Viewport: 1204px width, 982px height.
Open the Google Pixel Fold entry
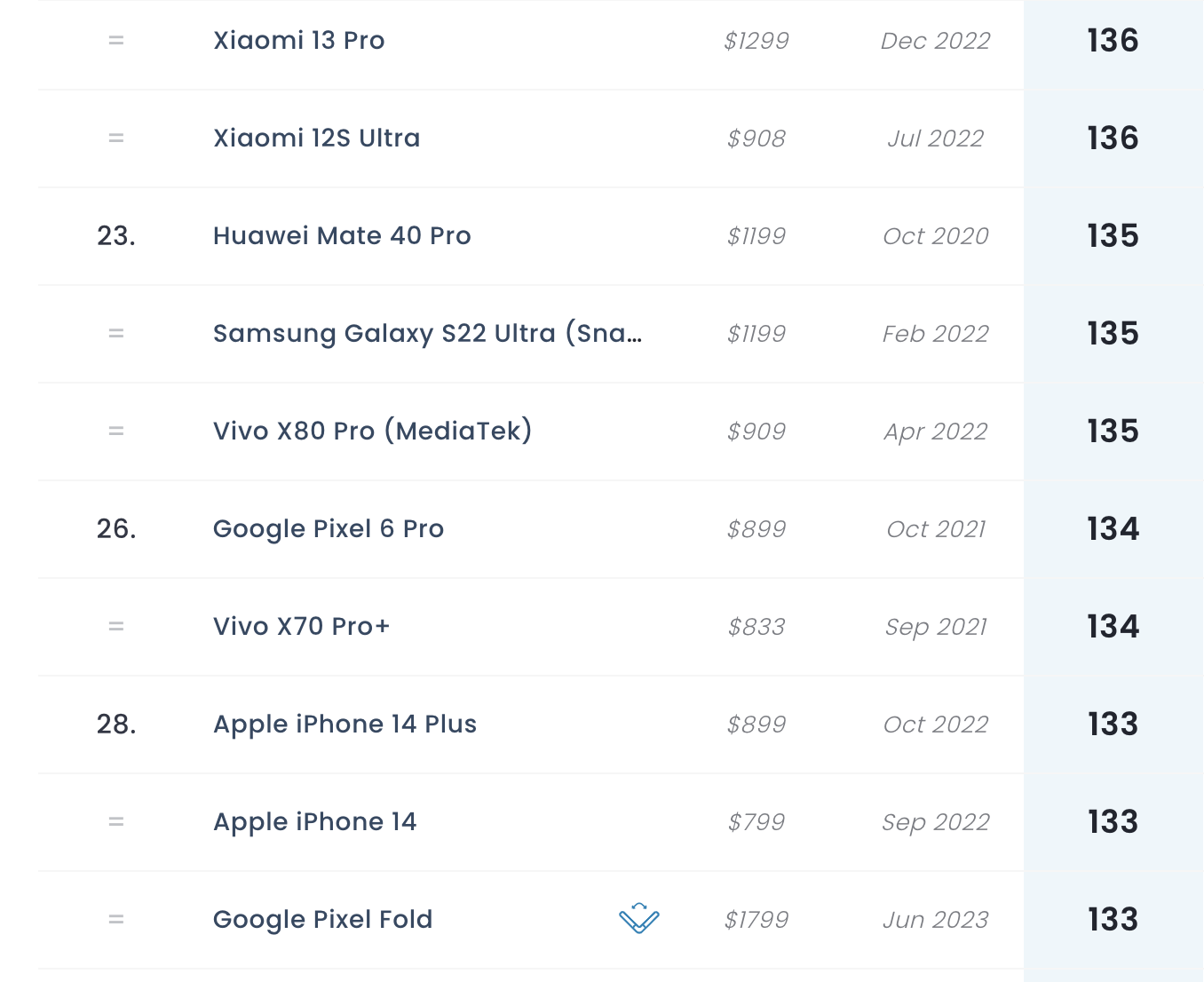pyautogui.click(x=323, y=920)
